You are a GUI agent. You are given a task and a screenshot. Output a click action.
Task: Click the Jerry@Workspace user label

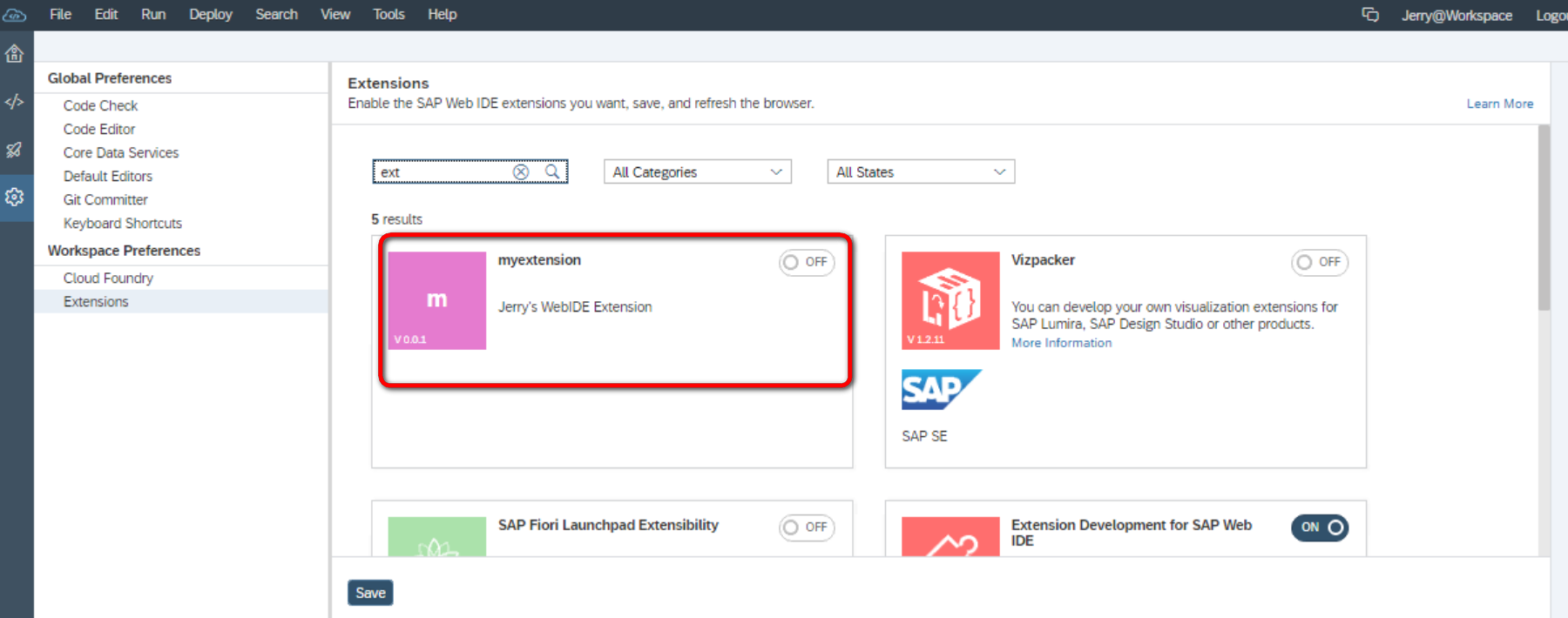(x=1456, y=16)
